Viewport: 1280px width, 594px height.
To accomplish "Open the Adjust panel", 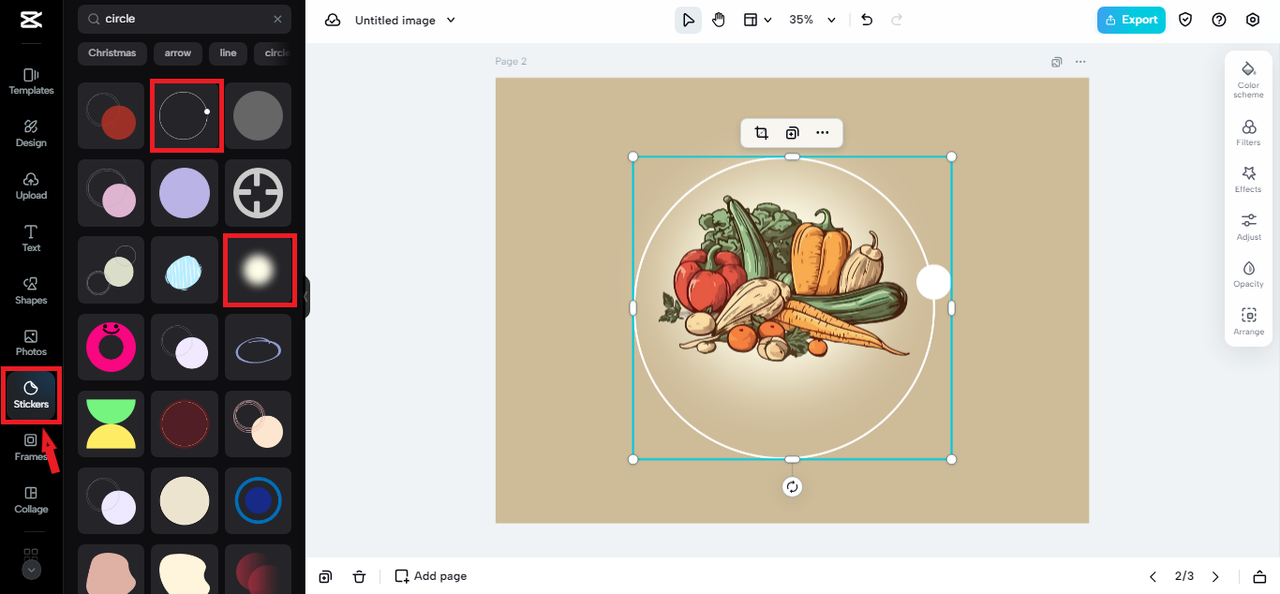I will click(1248, 227).
